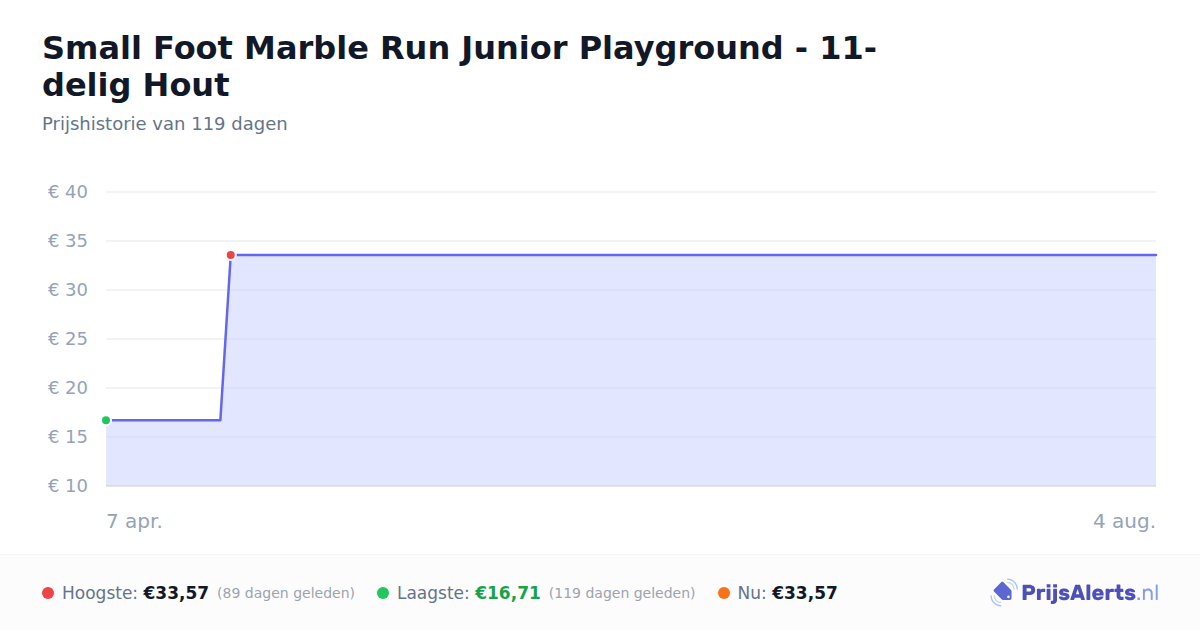Click the red highest price dot on chart
Screen dimensions: 1200x630
231,255
